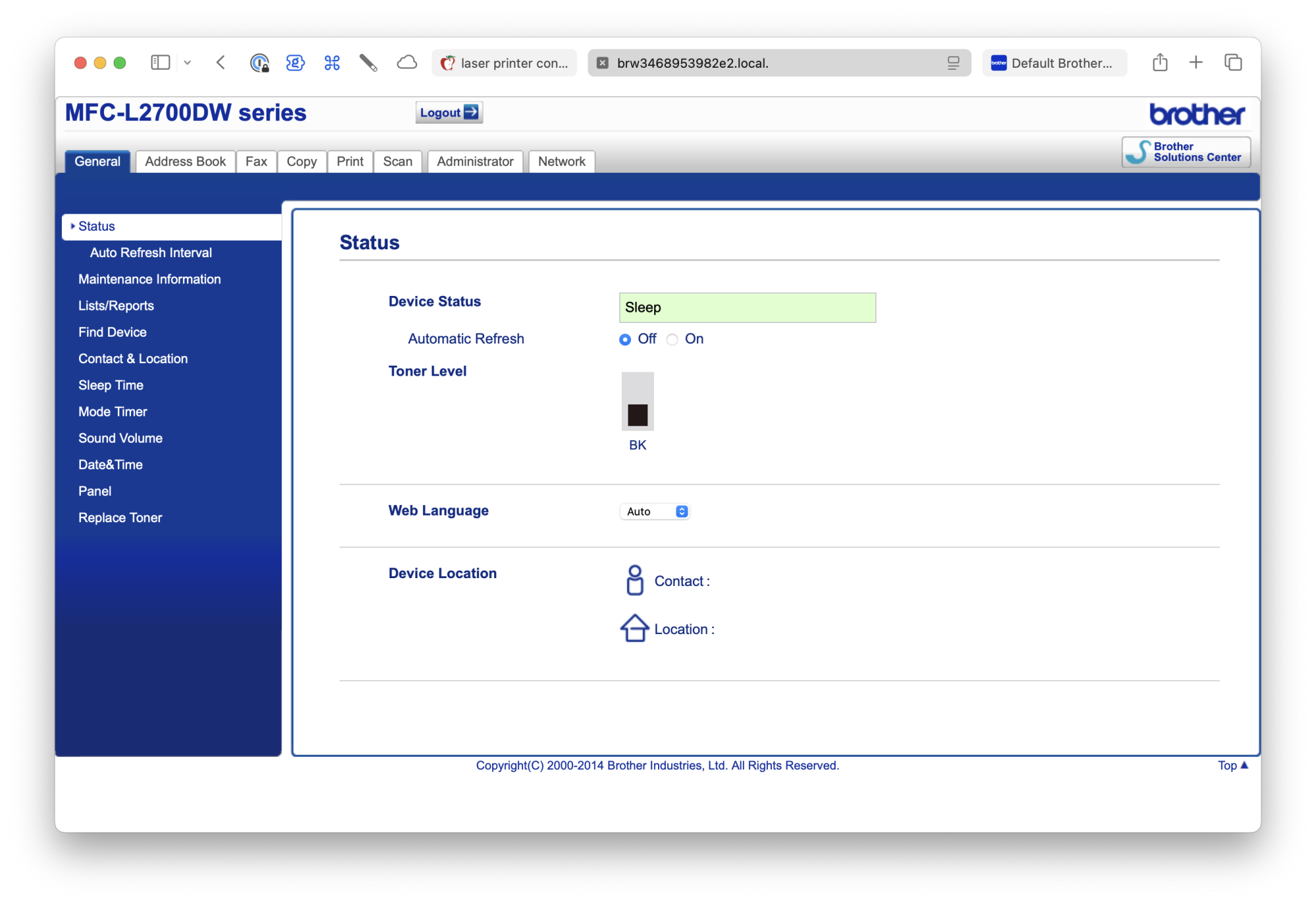Viewport: 1316px width, 905px height.
Task: Click the sidebar toggle icon in toolbar
Action: [160, 62]
